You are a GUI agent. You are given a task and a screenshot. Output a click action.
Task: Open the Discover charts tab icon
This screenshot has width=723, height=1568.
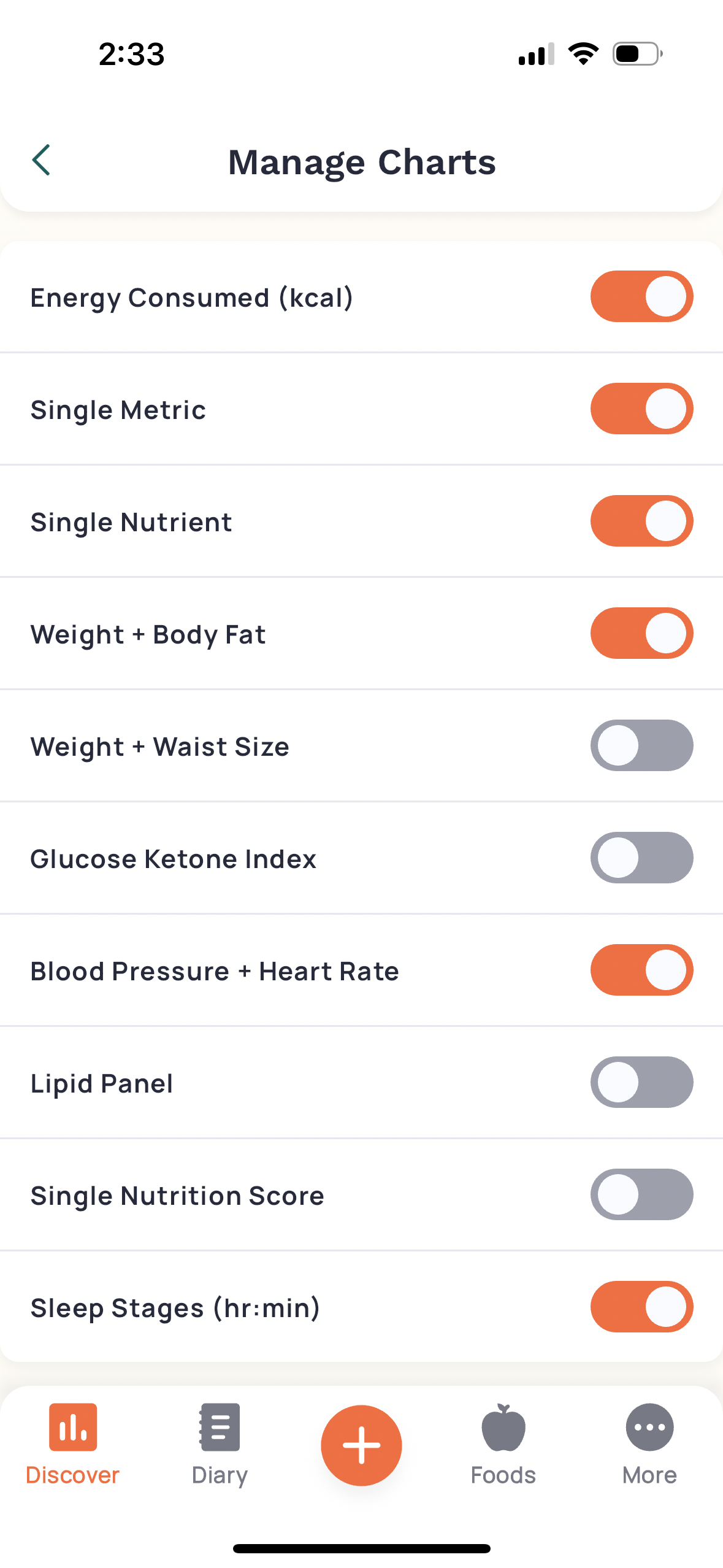[x=73, y=1426]
